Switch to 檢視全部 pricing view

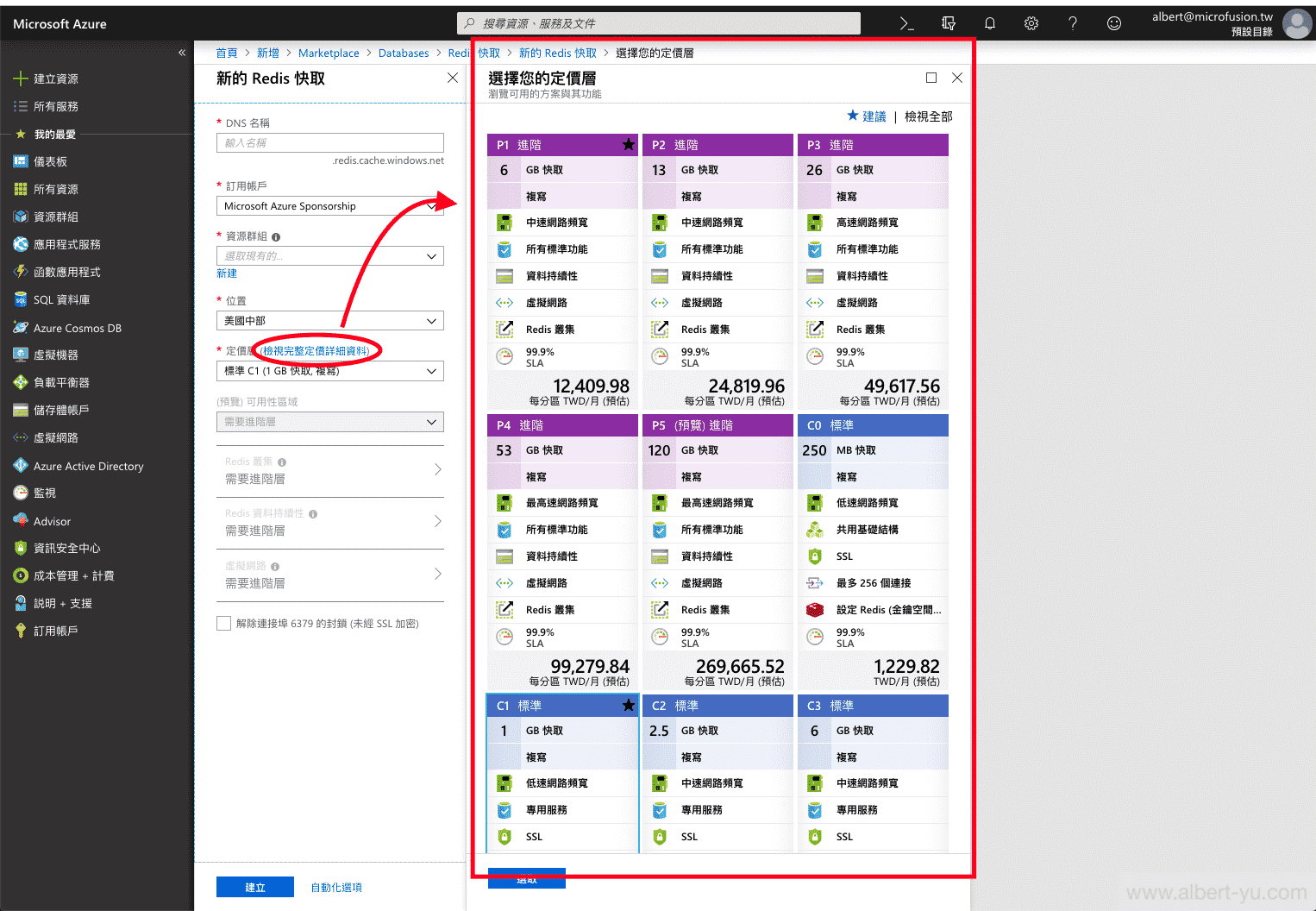click(929, 116)
